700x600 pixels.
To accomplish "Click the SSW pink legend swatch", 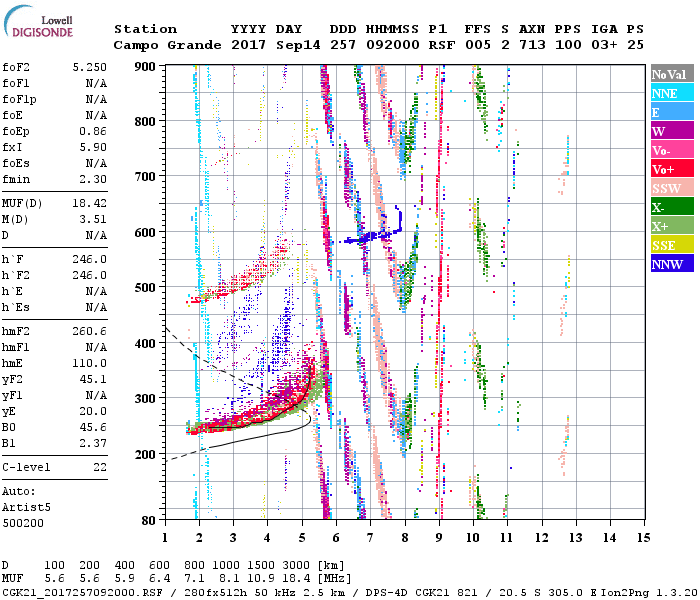I will tap(671, 188).
